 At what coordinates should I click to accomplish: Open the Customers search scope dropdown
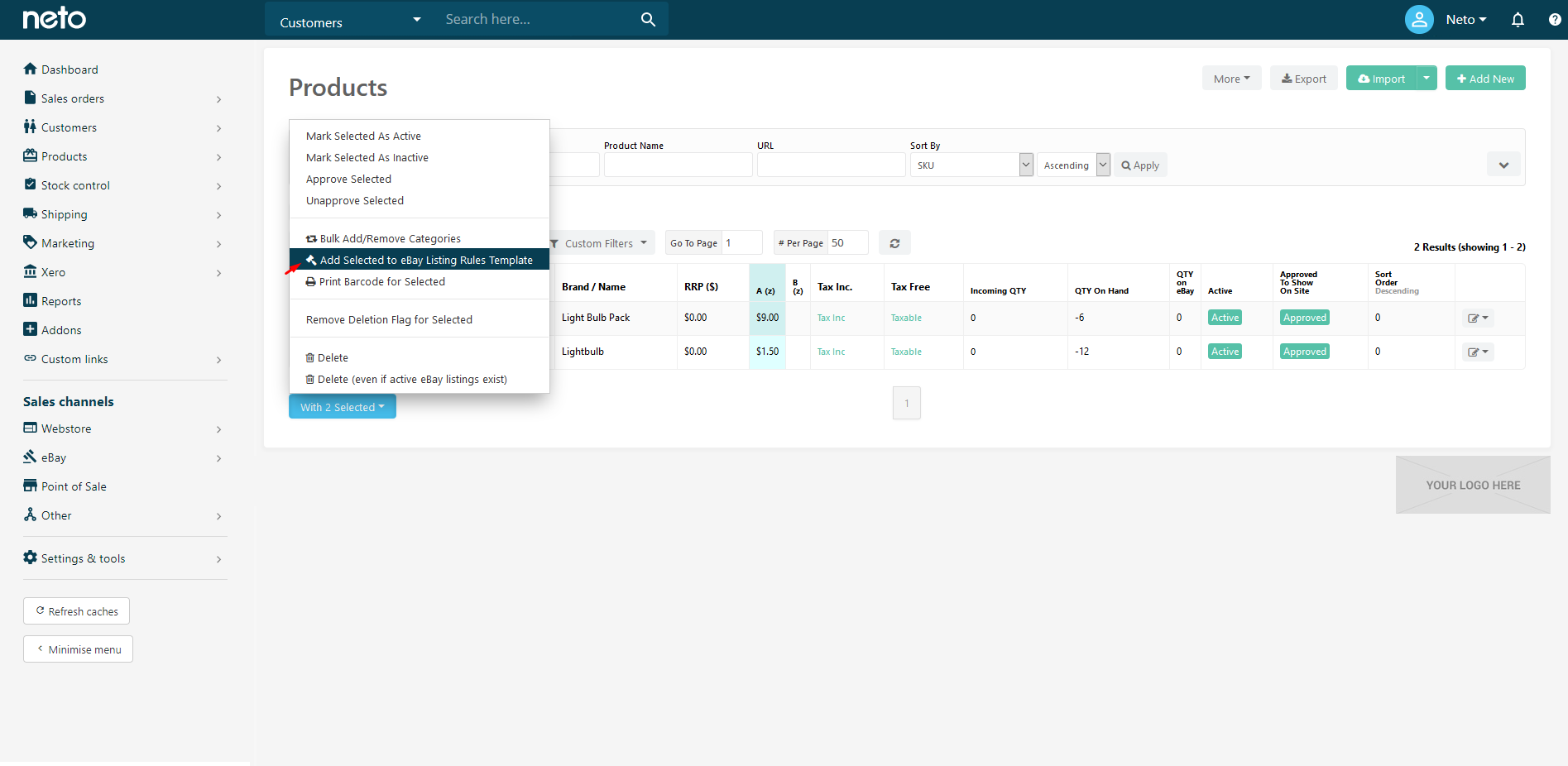pos(350,20)
